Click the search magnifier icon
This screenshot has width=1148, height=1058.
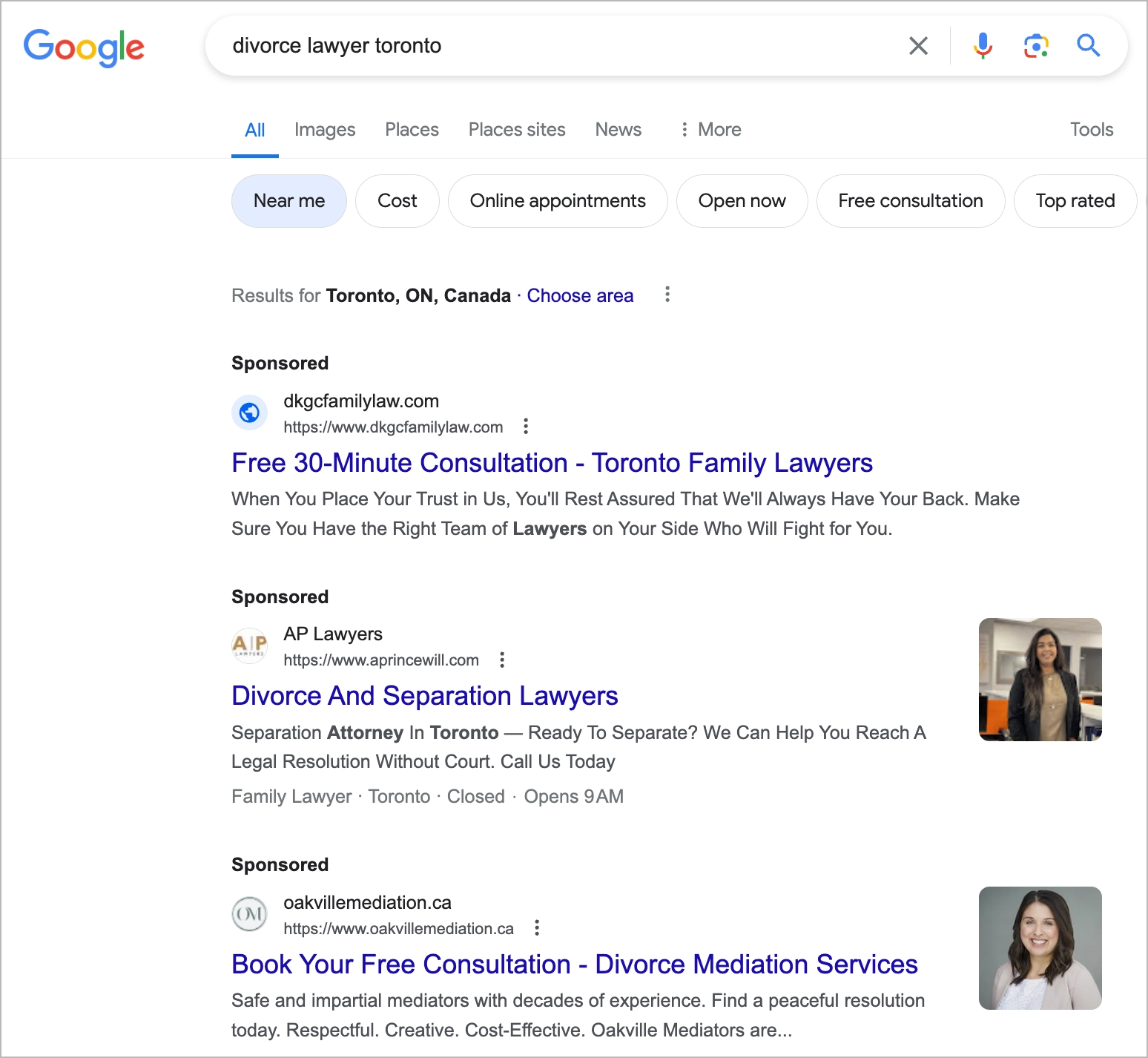1088,46
